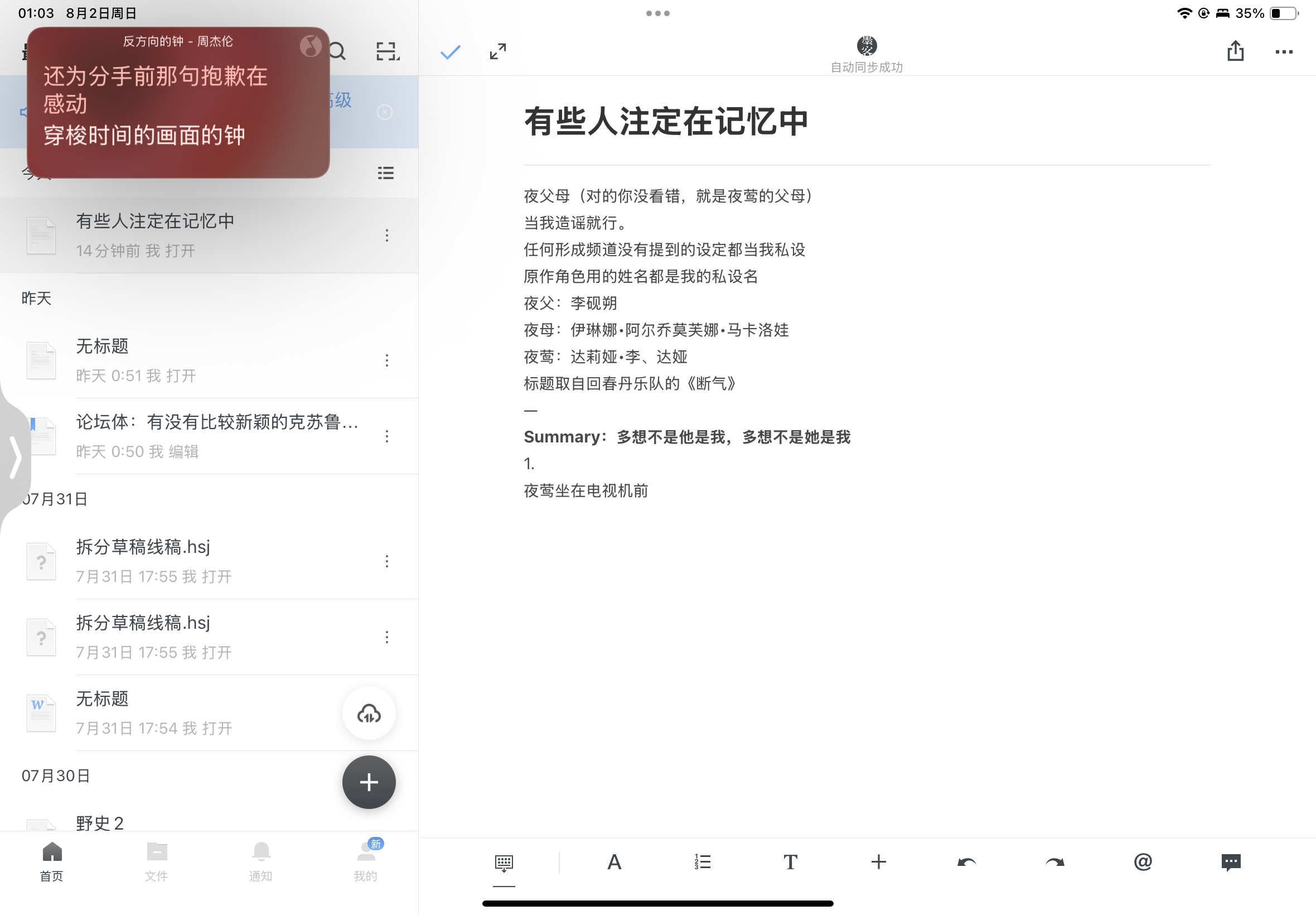Open the second 拆分草稿线稿.hsj file
This screenshot has width=1316, height=915.
point(209,638)
